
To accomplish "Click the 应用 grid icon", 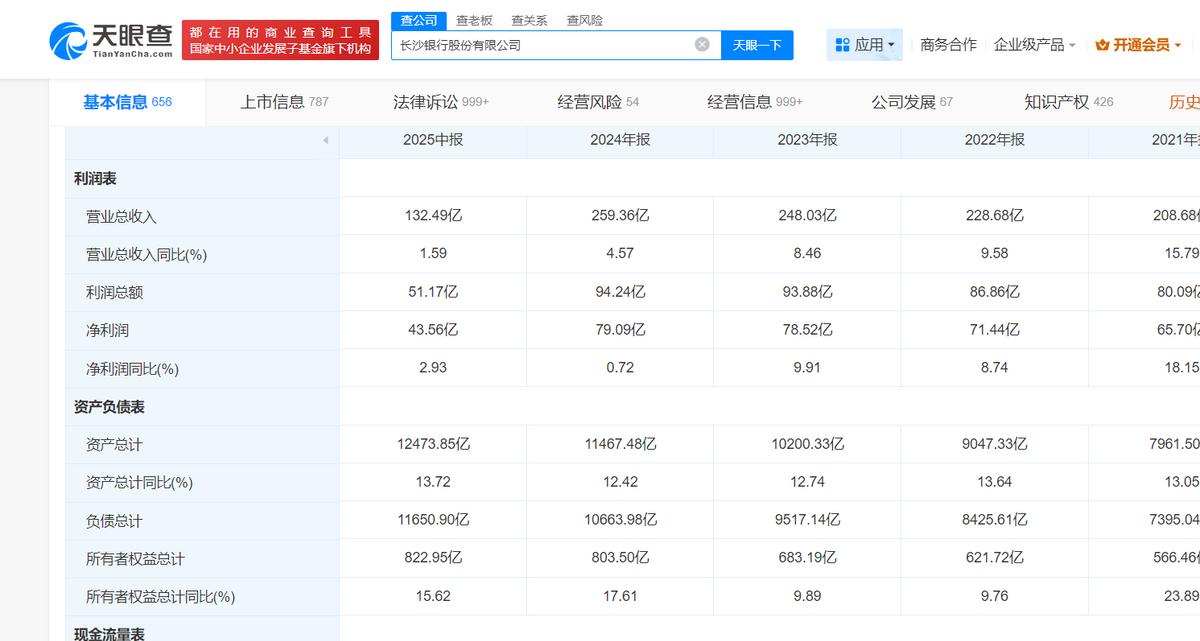I will tap(842, 45).
